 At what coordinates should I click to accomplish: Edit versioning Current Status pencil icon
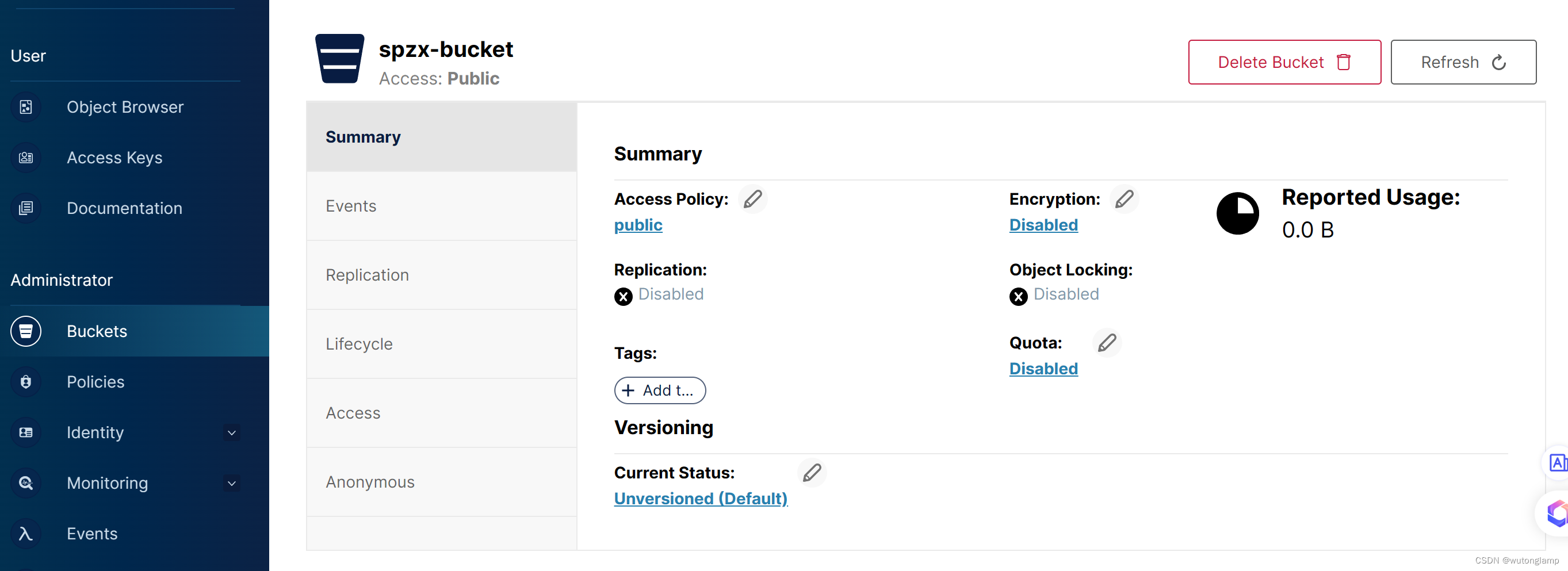point(812,473)
